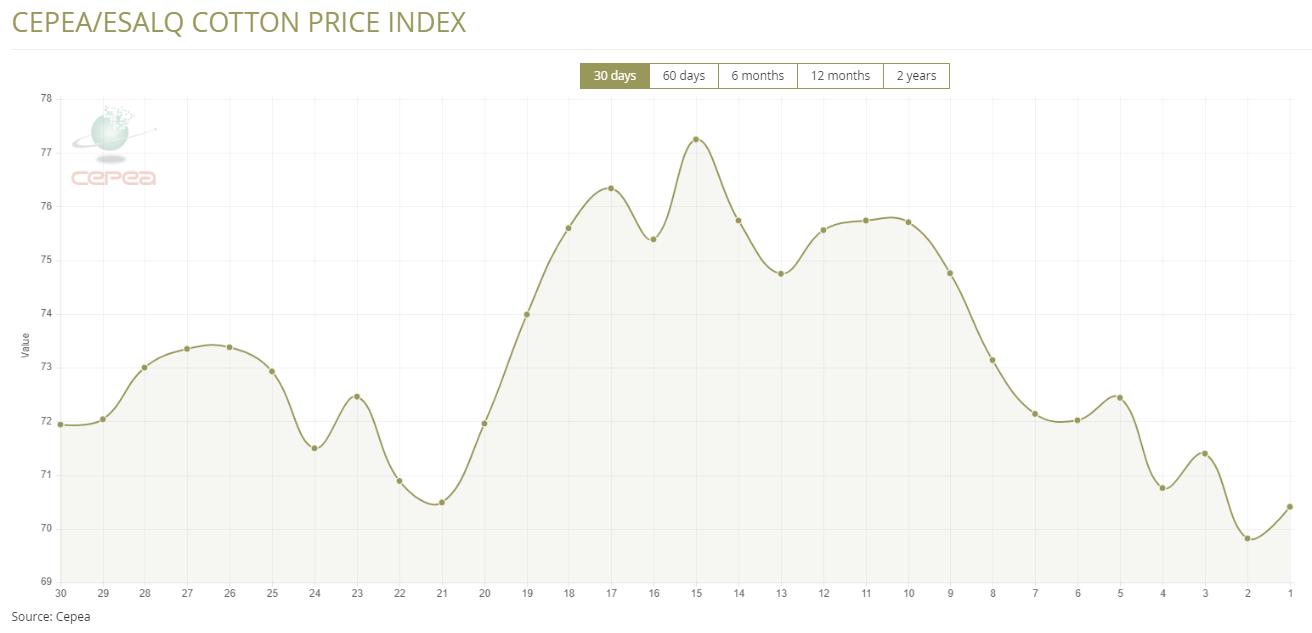Click the data point at day 1
1312x633 pixels.
1290,507
